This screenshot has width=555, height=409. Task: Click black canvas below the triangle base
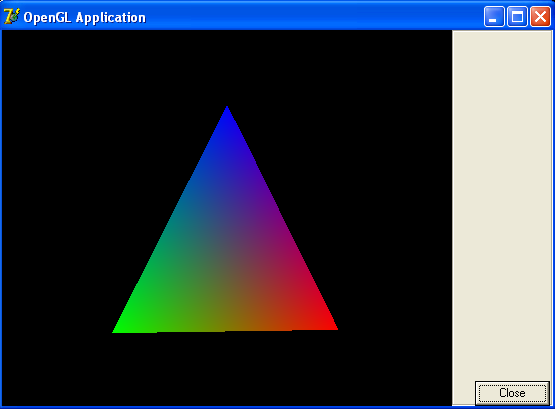pos(227,368)
